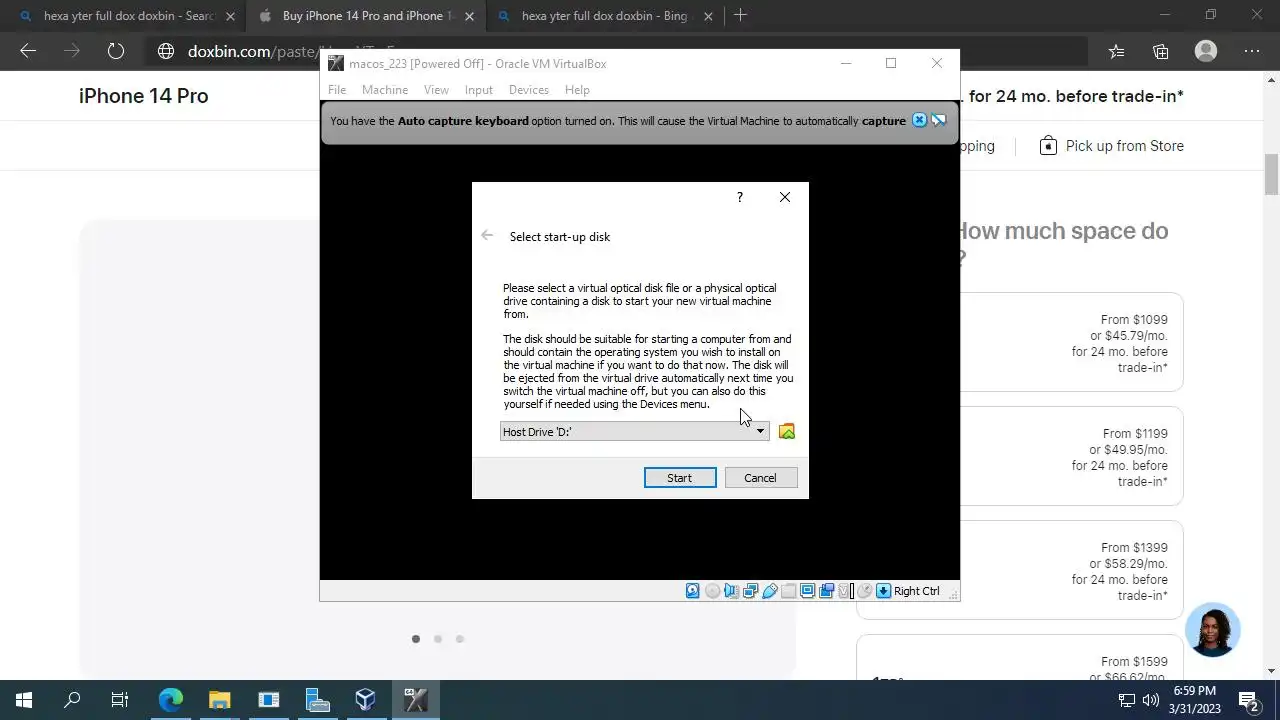Image resolution: width=1280 pixels, height=720 pixels.
Task: Open Task View on the taskbar
Action: click(x=120, y=700)
